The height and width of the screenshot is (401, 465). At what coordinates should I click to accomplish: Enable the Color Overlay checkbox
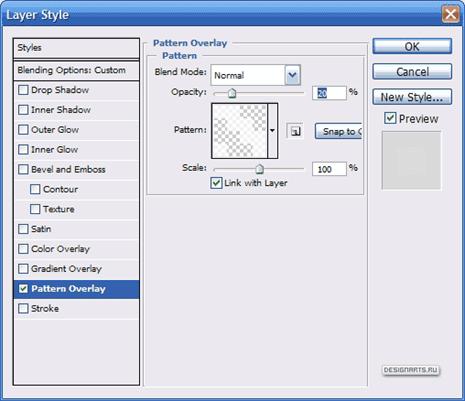point(23,249)
